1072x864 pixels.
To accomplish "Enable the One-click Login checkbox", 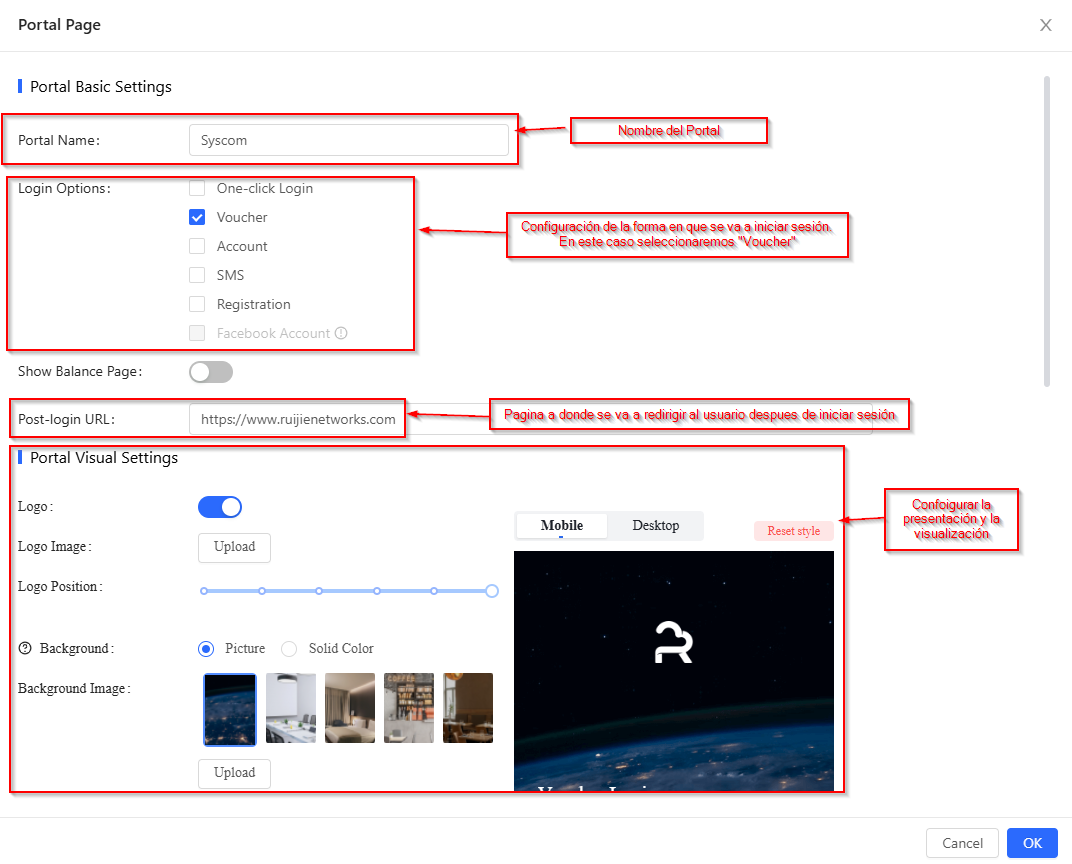I will (197, 188).
